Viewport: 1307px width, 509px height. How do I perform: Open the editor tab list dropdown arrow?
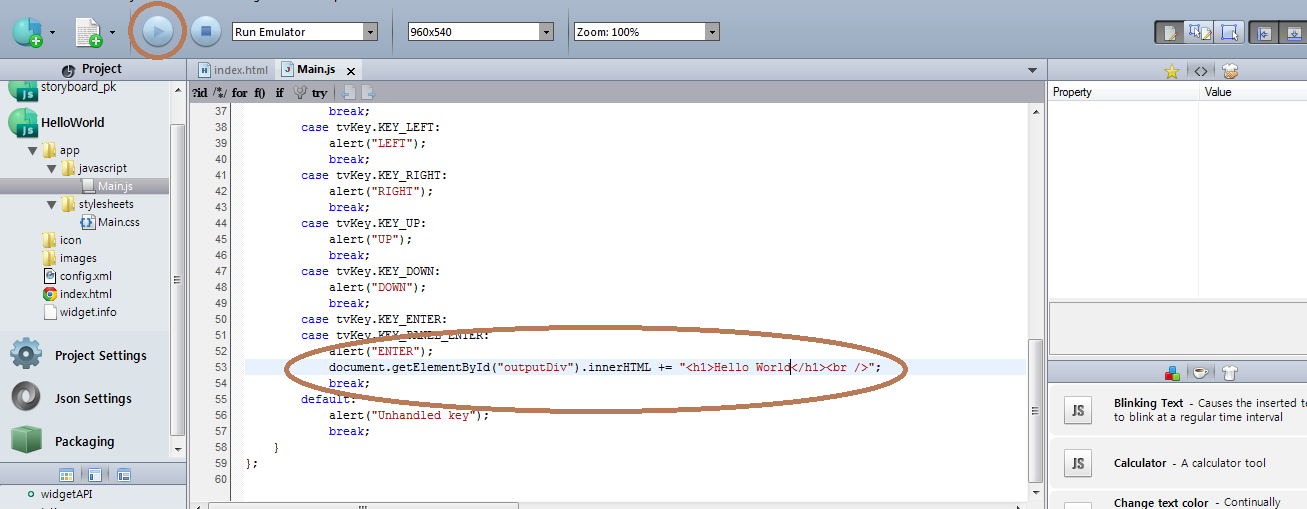tap(1032, 70)
